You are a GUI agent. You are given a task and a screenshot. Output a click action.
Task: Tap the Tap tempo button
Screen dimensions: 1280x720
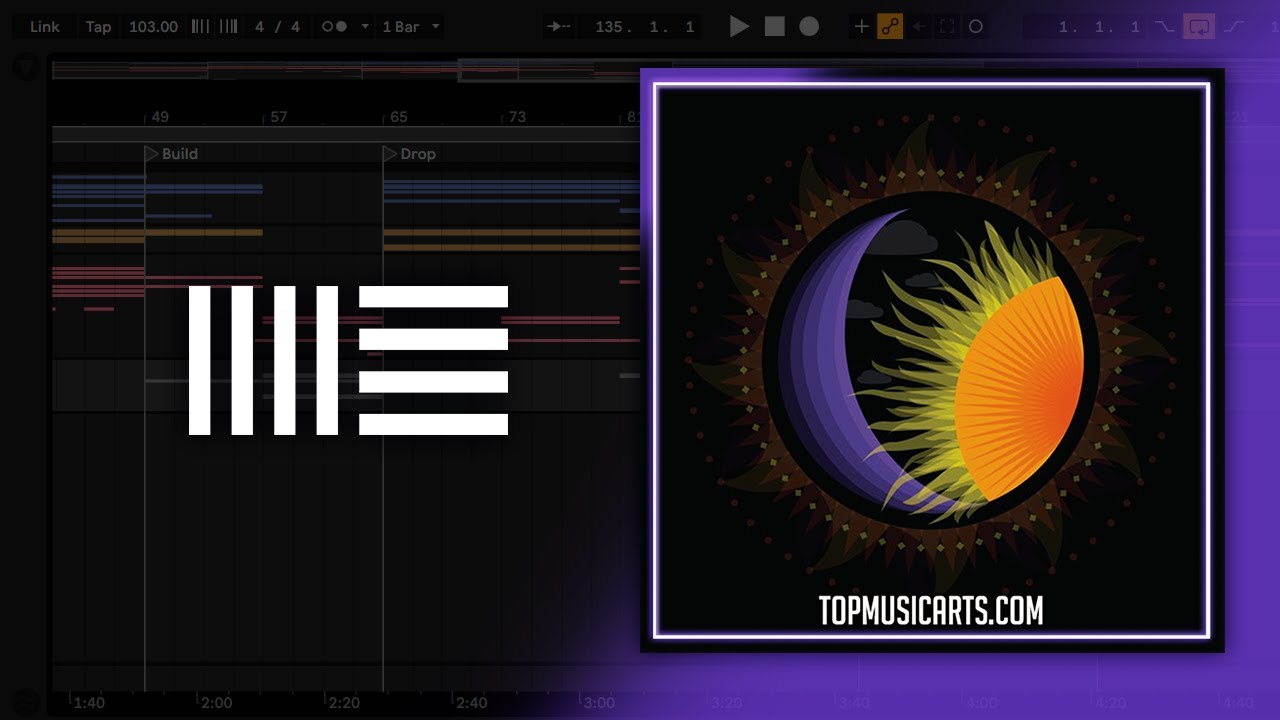pos(98,27)
